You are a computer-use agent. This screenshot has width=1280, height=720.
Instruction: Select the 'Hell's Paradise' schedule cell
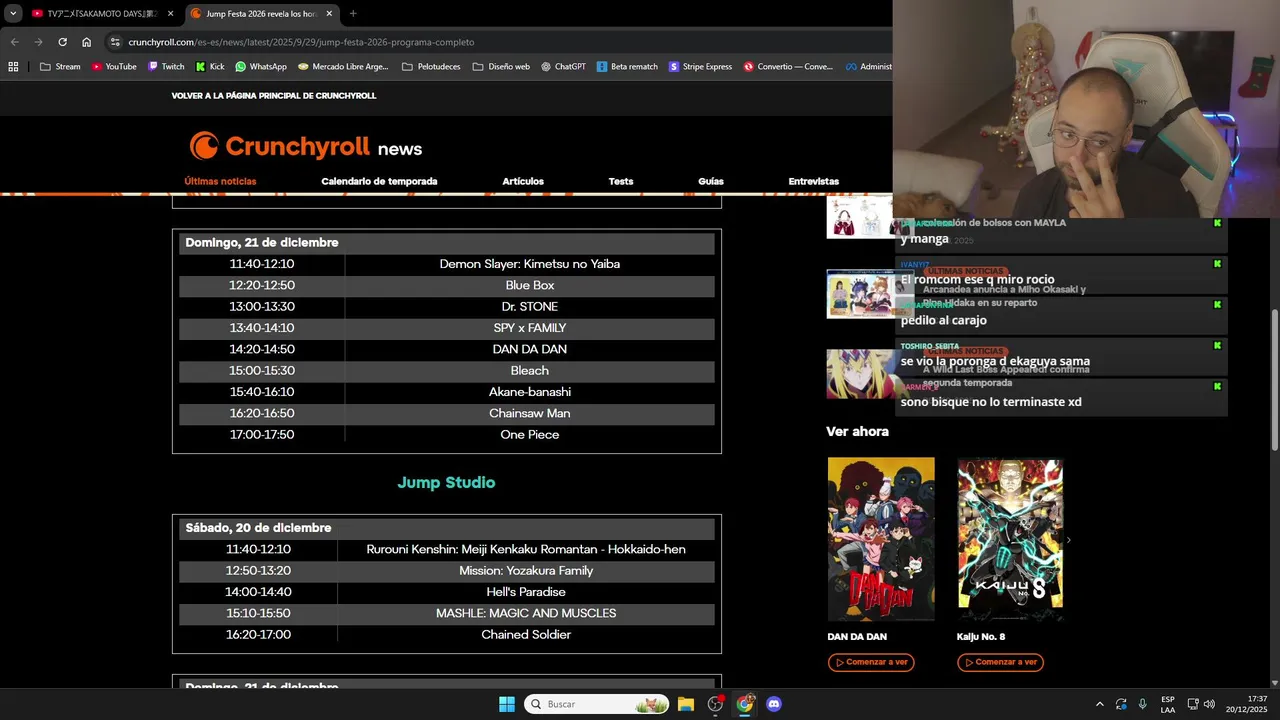click(x=526, y=592)
